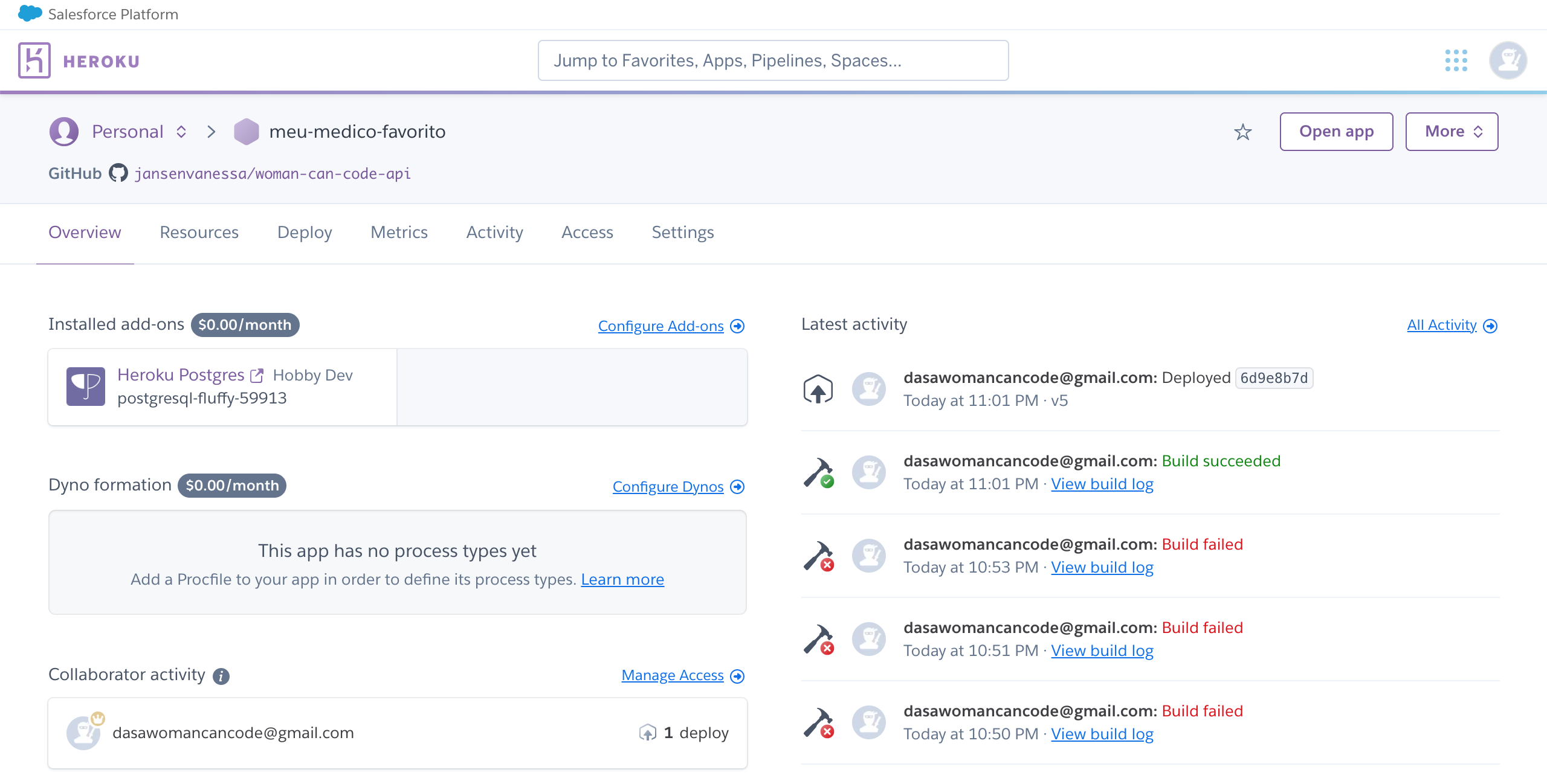
Task: Open the Settings tab
Action: pyautogui.click(x=682, y=233)
